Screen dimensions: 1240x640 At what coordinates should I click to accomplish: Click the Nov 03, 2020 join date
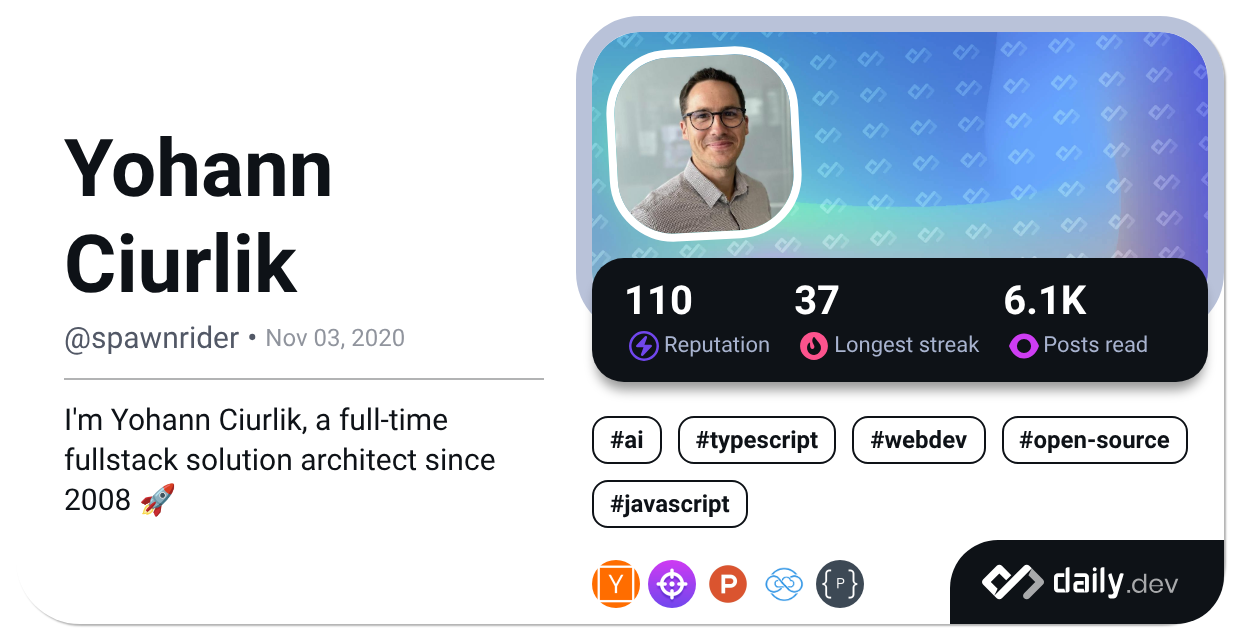coord(335,338)
